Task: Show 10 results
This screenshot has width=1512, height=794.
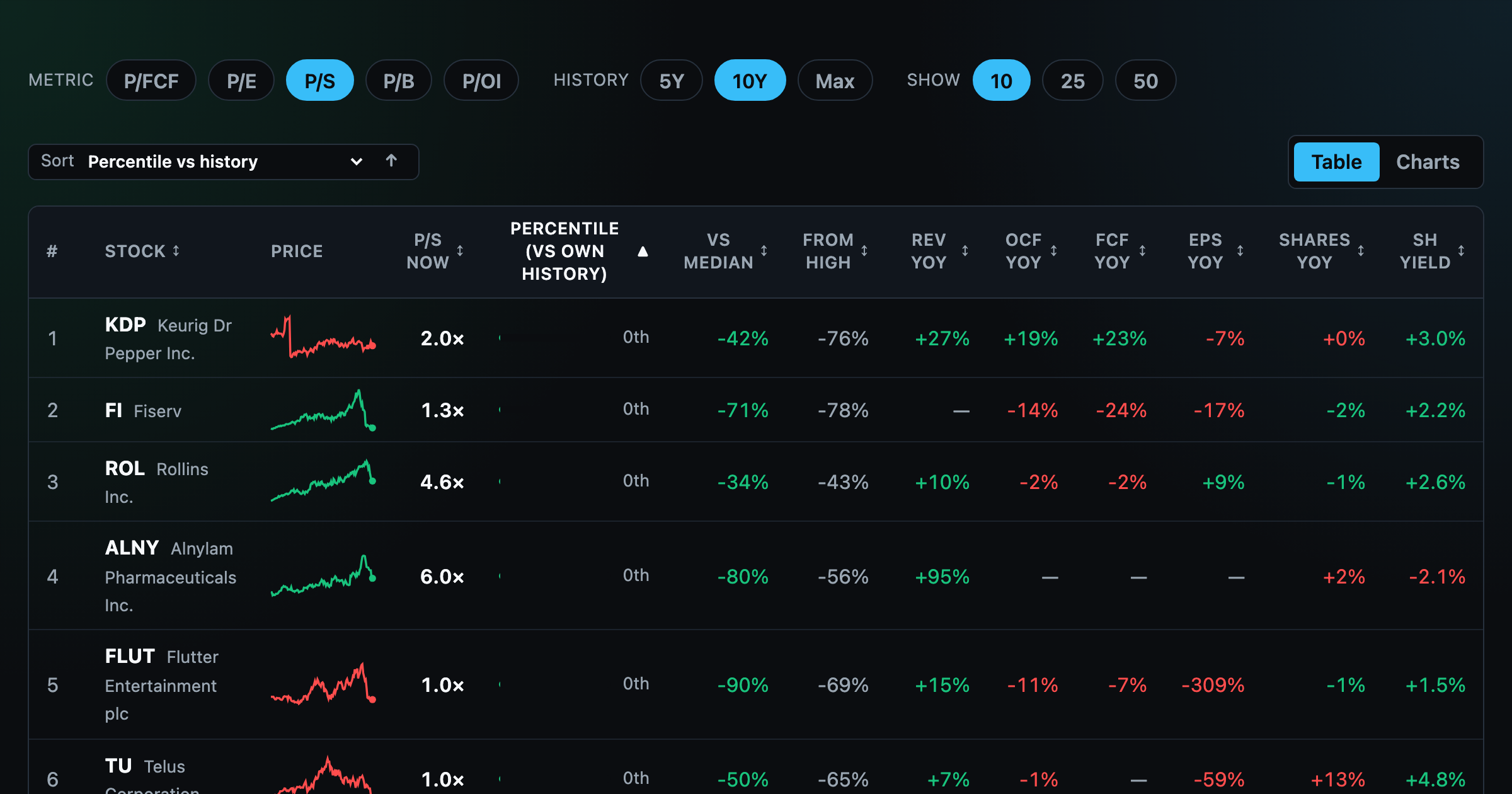Action: (x=1002, y=81)
